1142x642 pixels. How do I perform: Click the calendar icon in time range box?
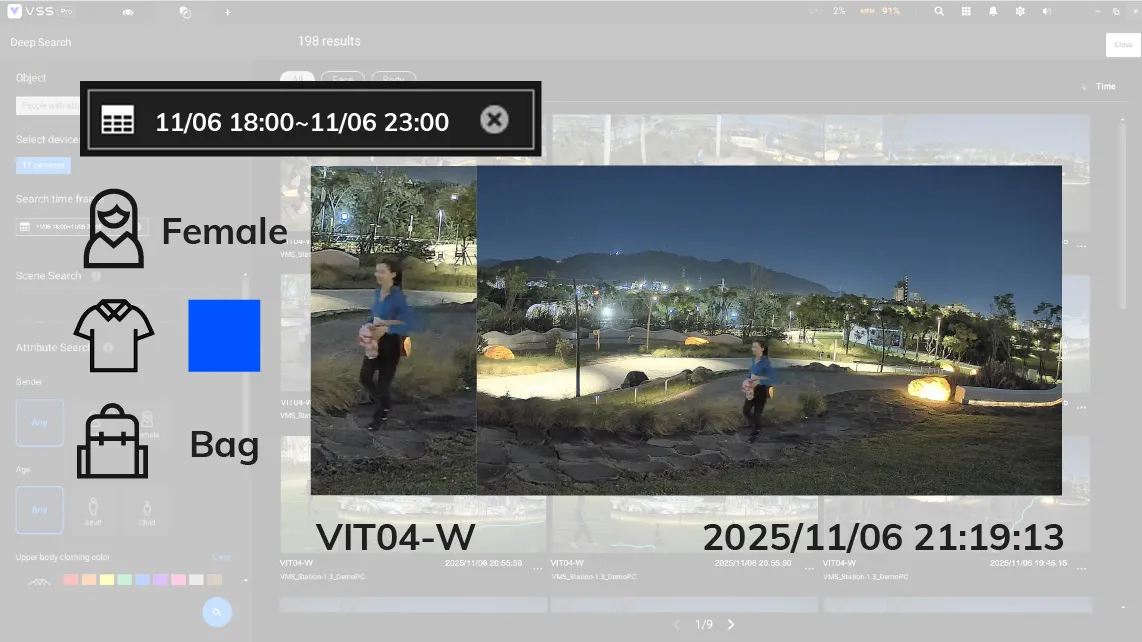117,121
